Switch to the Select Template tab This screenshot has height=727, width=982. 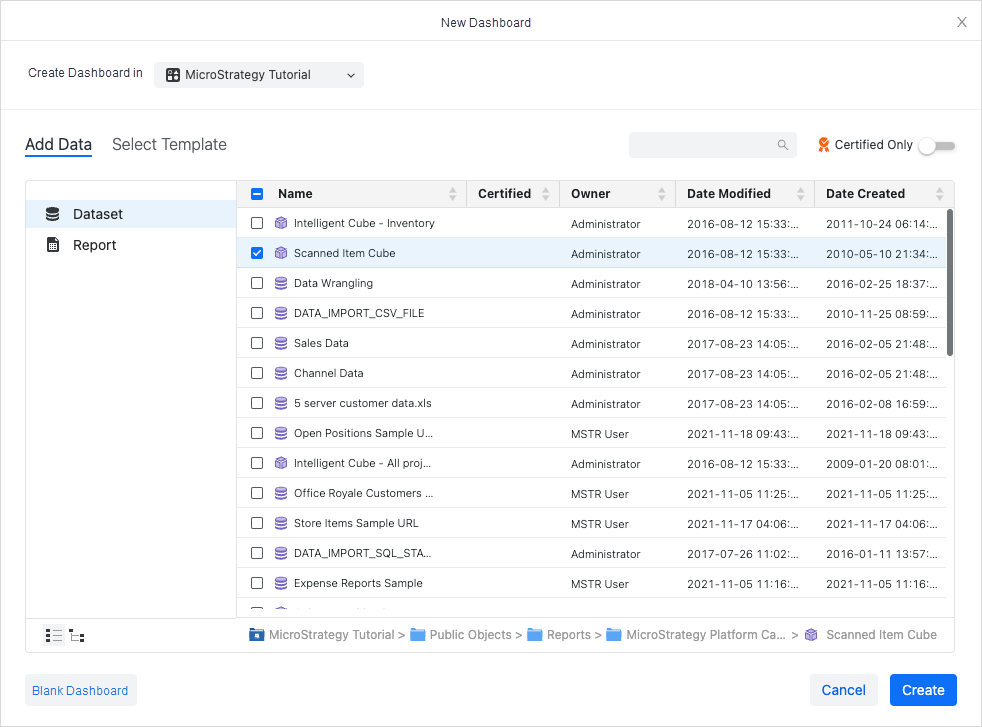(169, 145)
